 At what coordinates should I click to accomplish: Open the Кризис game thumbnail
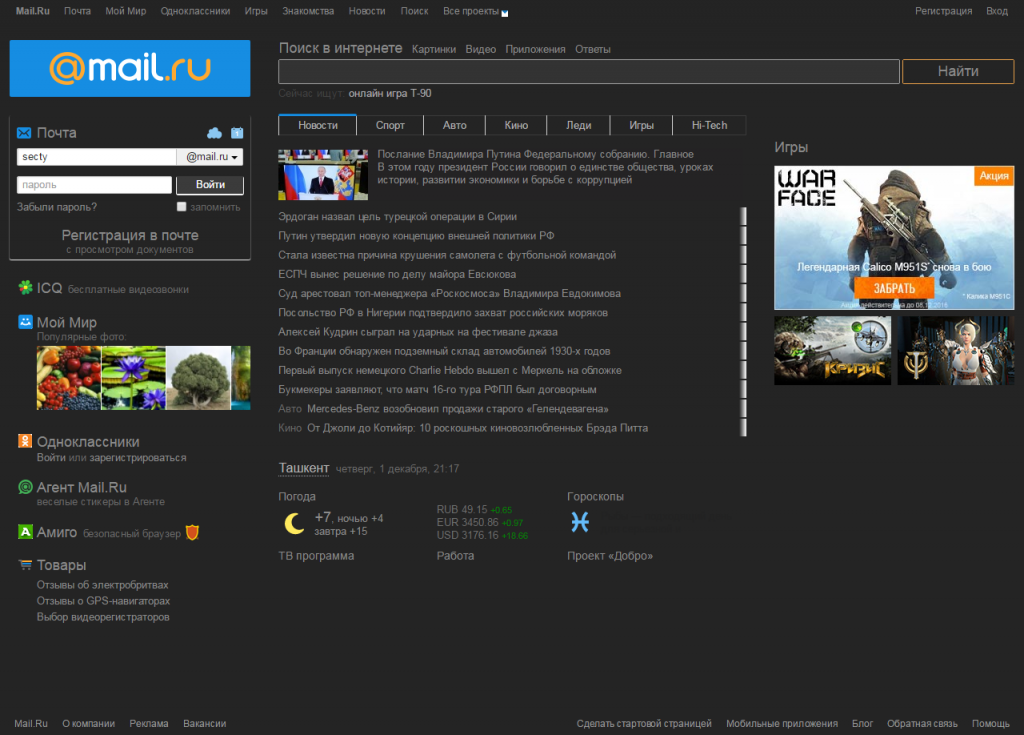point(833,351)
